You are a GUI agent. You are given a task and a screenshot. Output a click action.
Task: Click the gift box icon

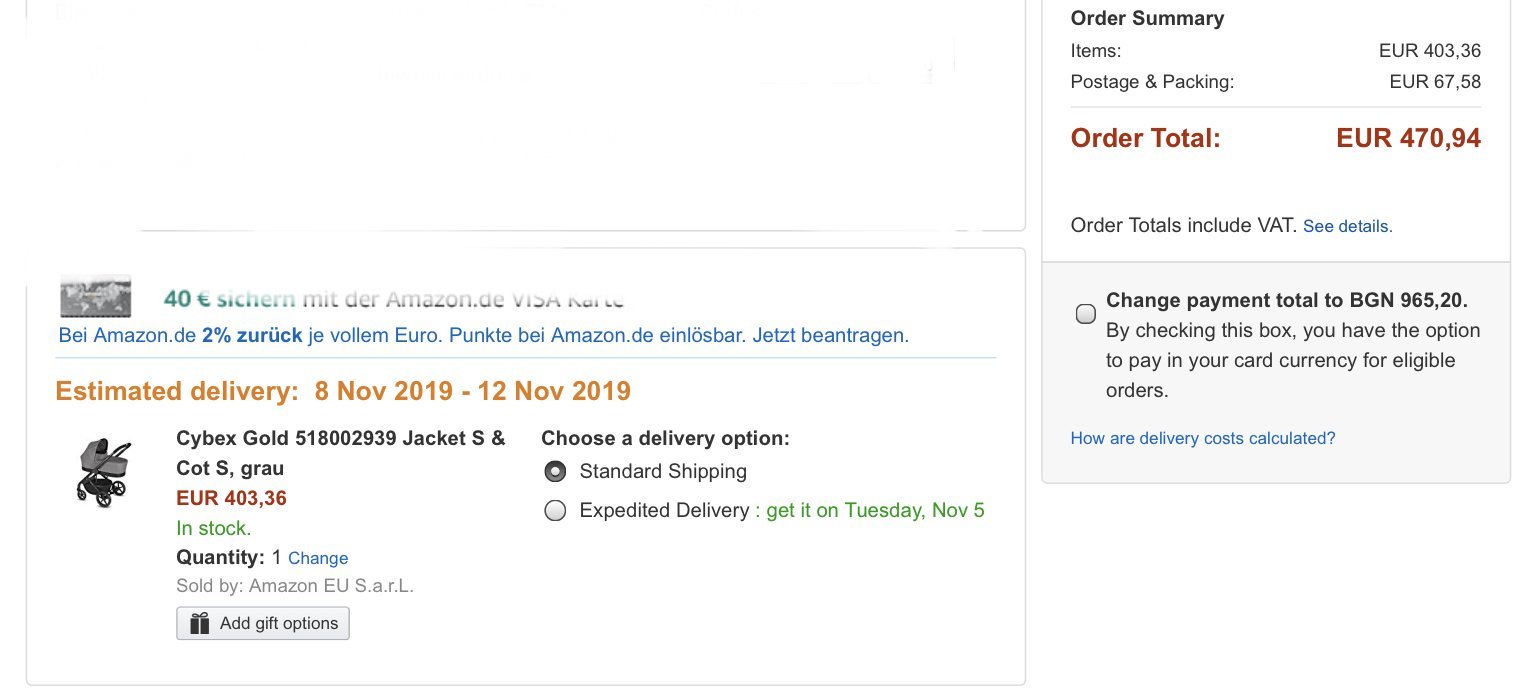pyautogui.click(x=200, y=623)
